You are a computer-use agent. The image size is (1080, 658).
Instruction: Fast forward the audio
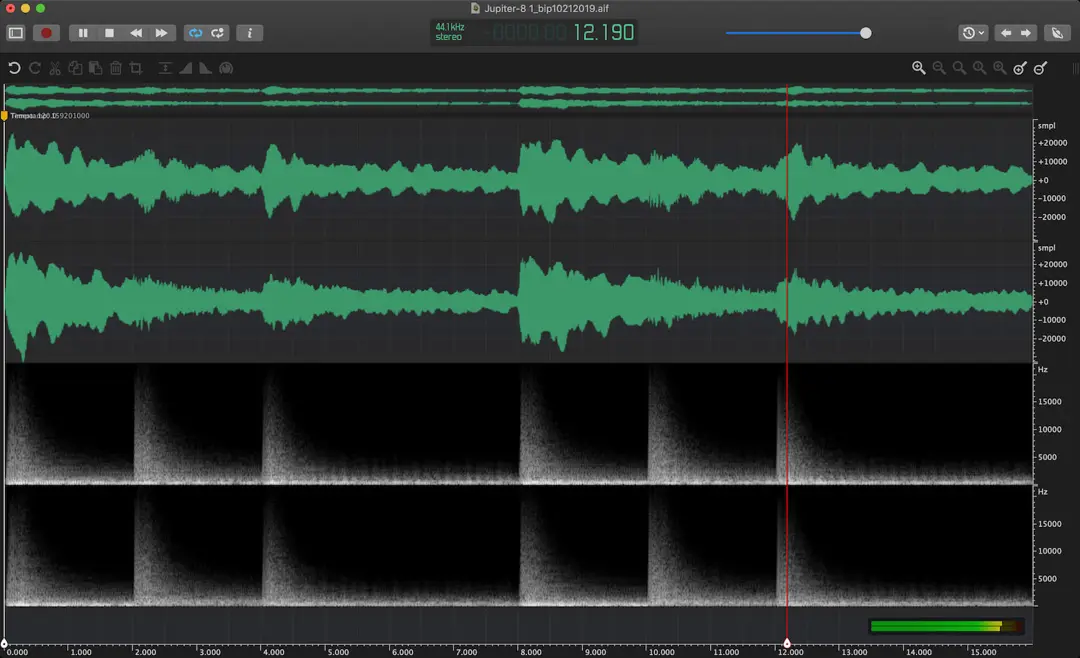(x=162, y=33)
